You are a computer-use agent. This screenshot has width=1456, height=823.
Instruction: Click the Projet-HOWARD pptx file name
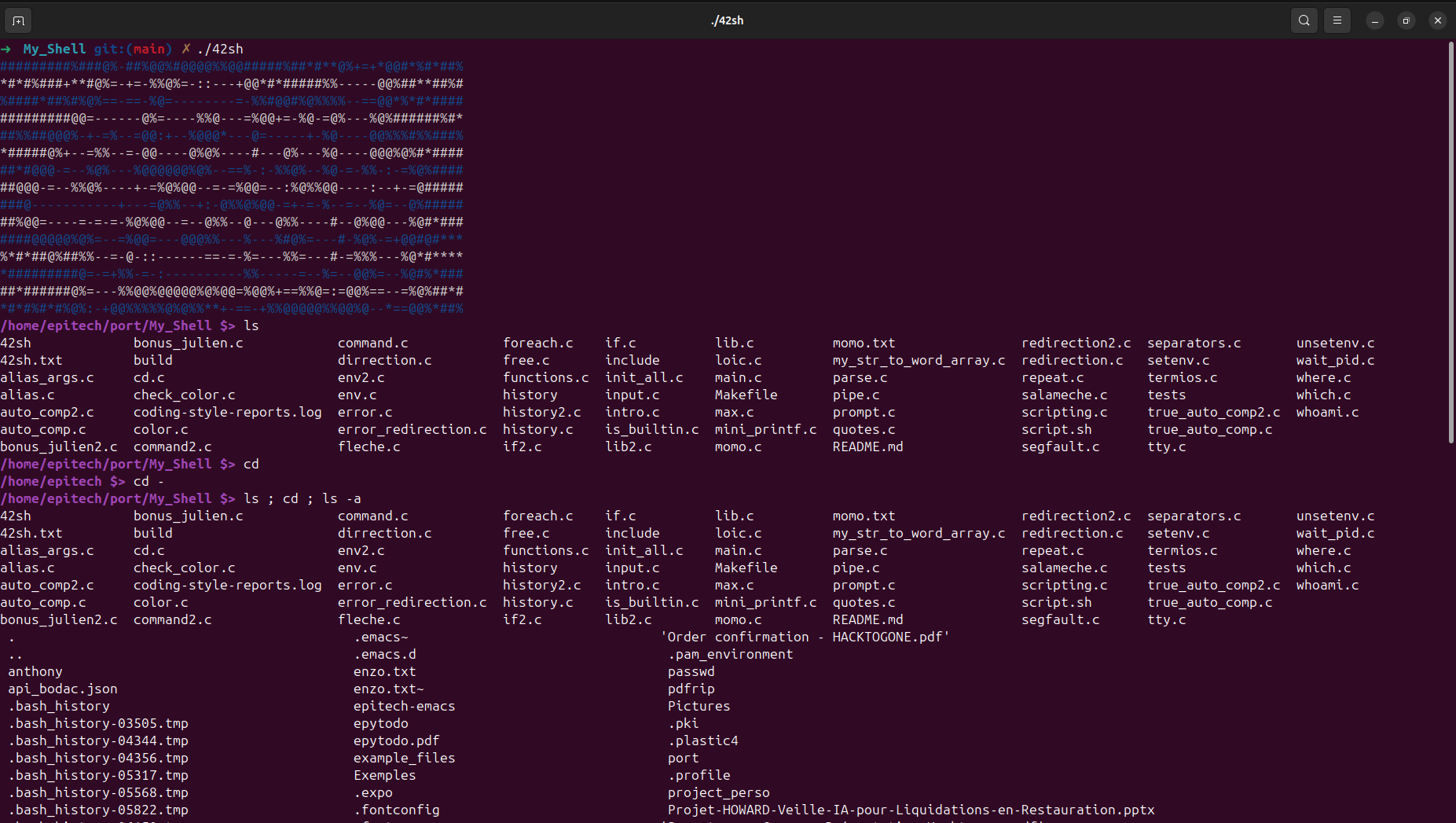click(911, 810)
